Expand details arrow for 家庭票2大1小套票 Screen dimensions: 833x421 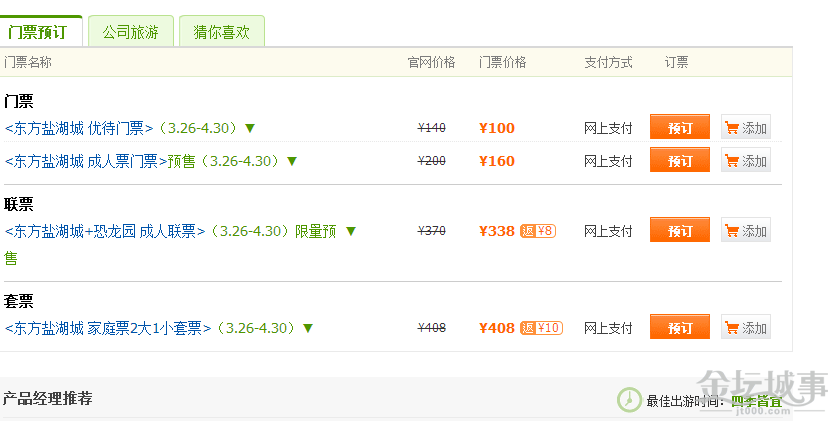click(x=308, y=328)
